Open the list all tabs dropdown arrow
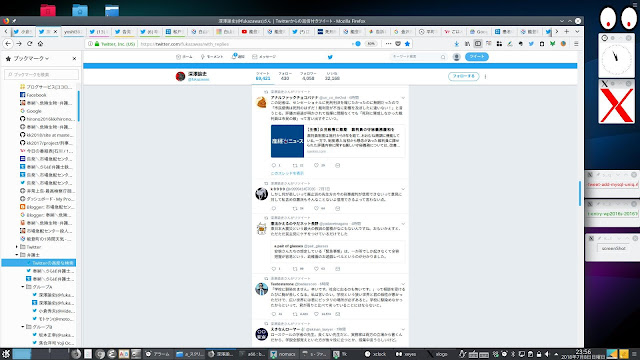 (x=577, y=31)
